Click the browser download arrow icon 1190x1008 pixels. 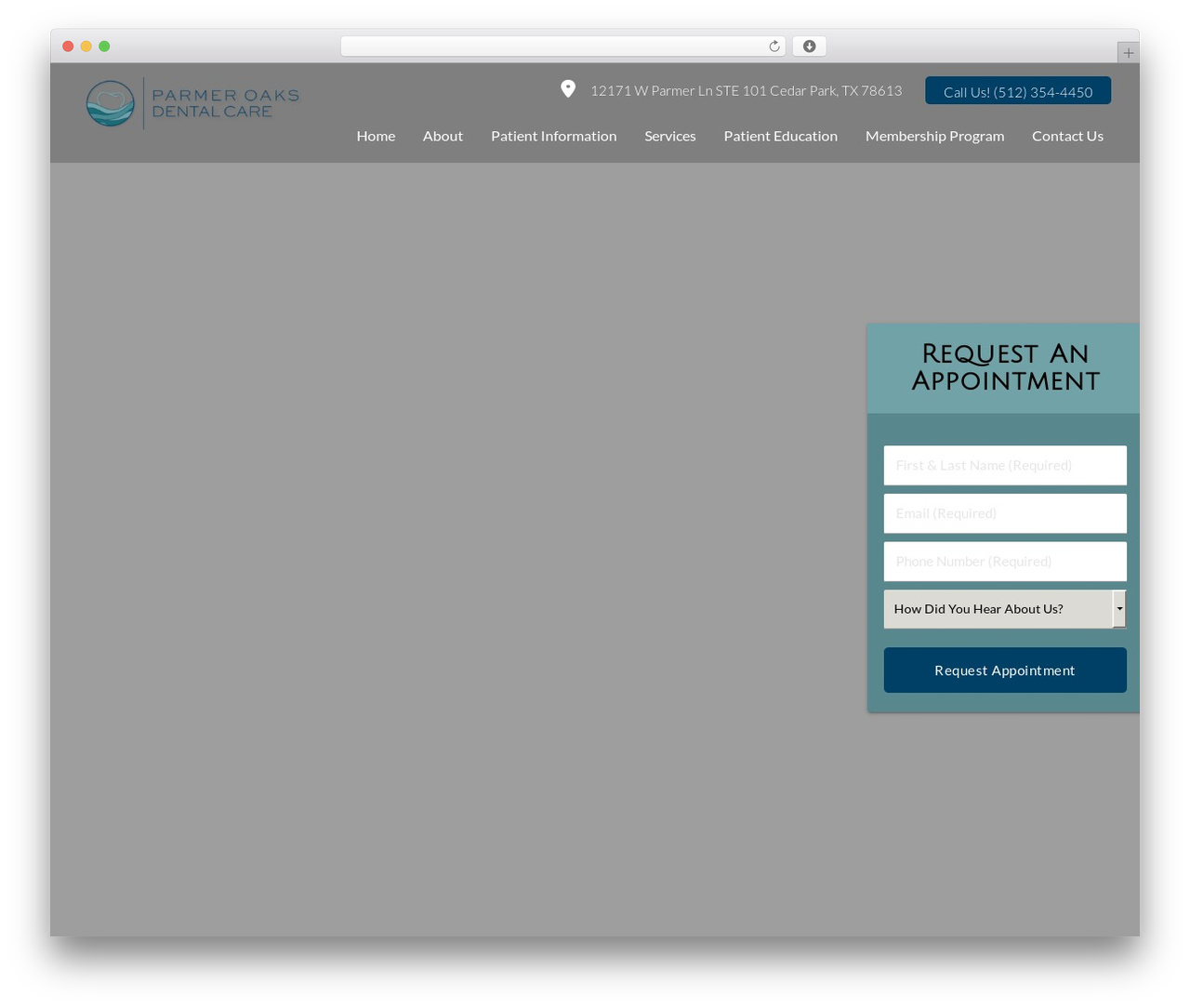tap(809, 46)
